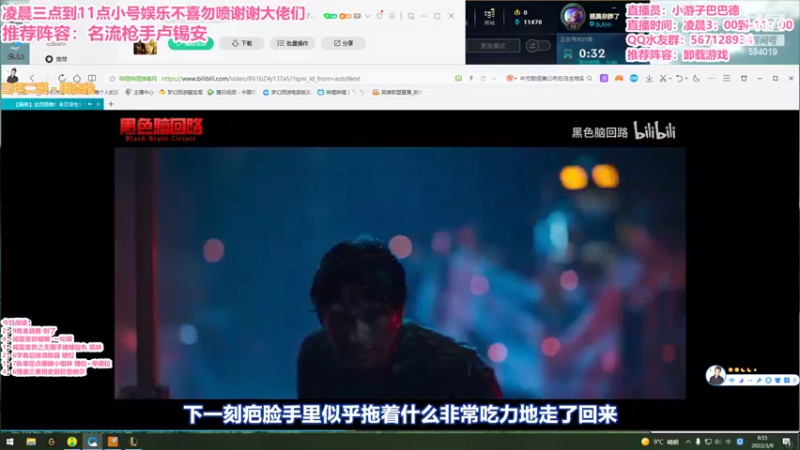Mute the bilibili tab audio icon

90,104
